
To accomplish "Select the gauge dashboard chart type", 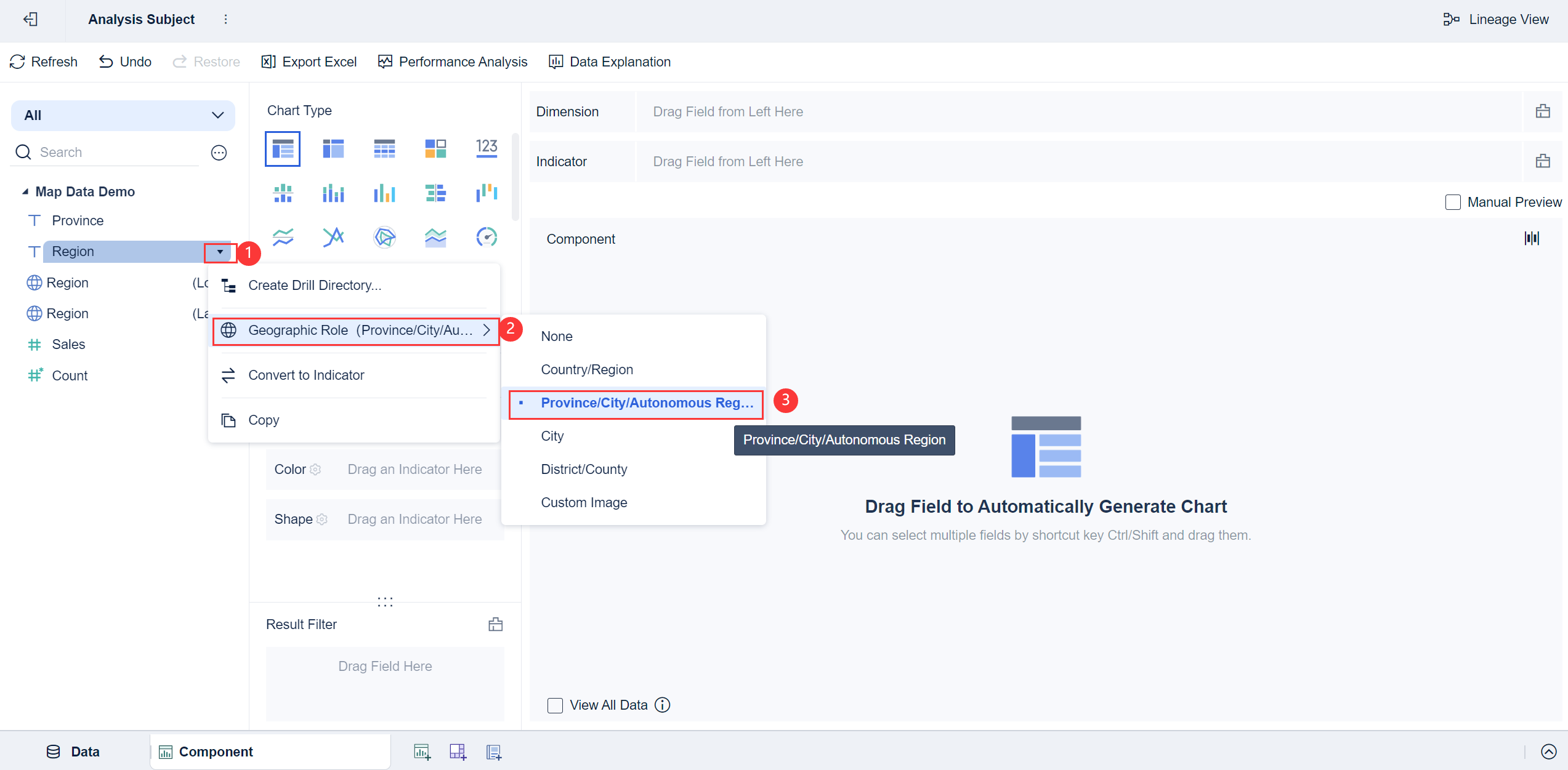I will (487, 237).
